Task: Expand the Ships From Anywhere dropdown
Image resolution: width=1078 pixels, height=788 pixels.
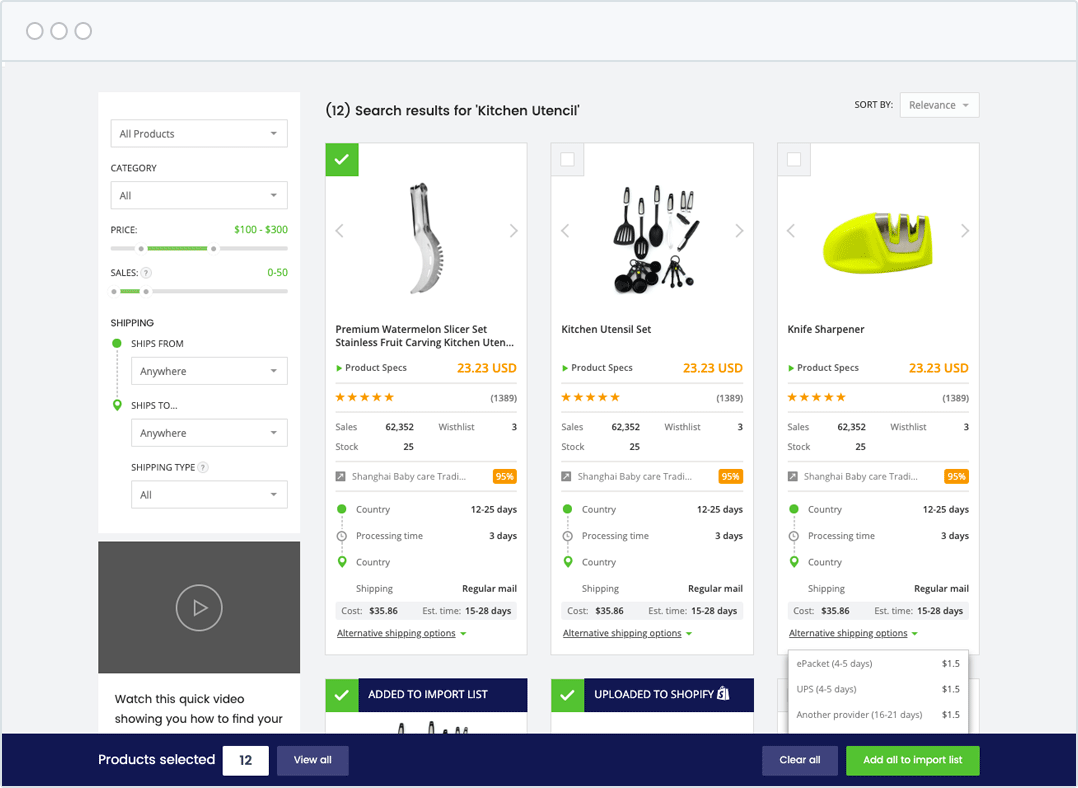Action: (x=209, y=371)
